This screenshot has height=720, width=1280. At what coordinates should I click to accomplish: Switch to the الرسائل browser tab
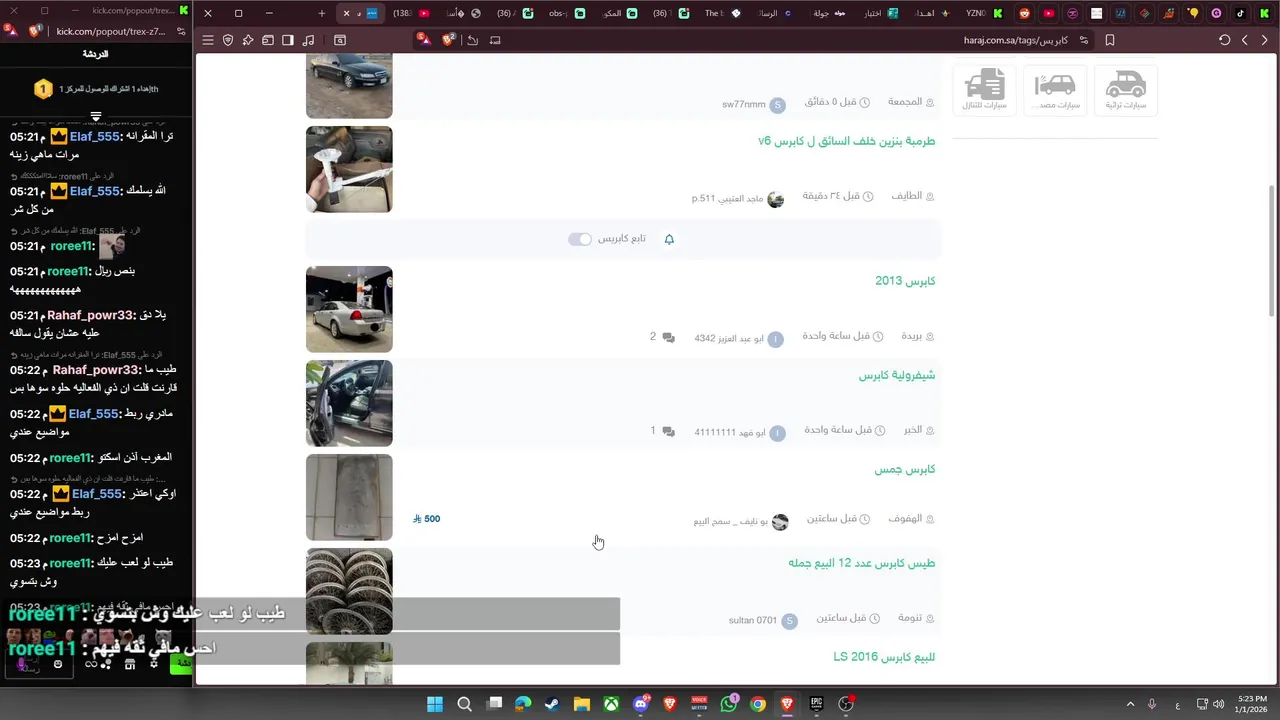tap(774, 13)
